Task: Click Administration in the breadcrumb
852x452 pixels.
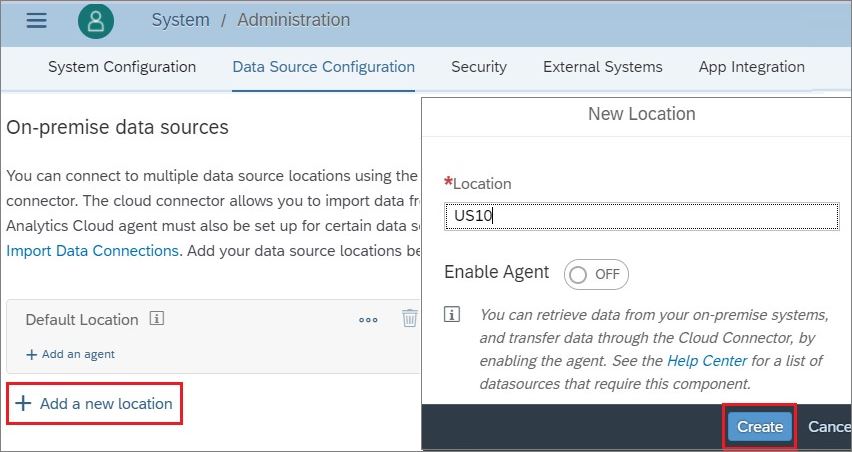Action: [293, 20]
